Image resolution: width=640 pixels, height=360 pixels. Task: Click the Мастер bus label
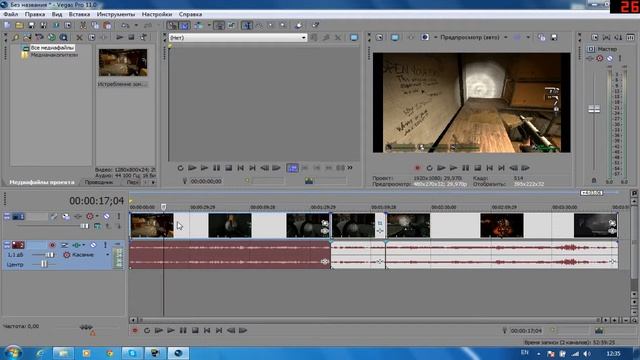pos(607,49)
